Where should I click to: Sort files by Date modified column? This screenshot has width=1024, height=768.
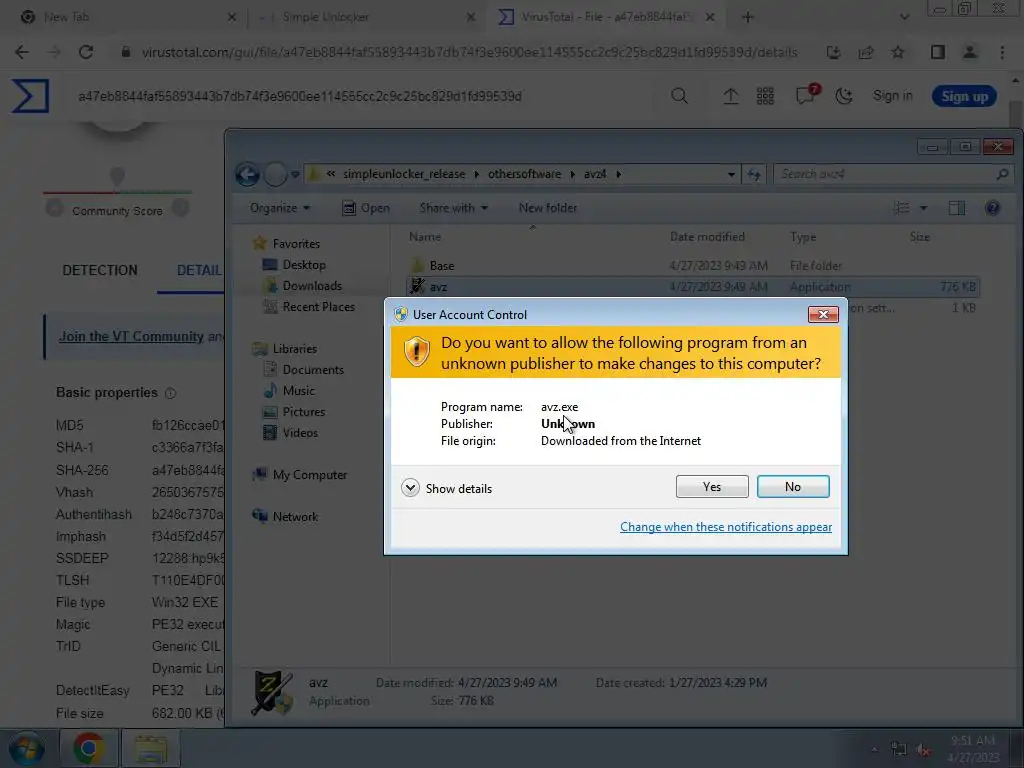(x=707, y=236)
